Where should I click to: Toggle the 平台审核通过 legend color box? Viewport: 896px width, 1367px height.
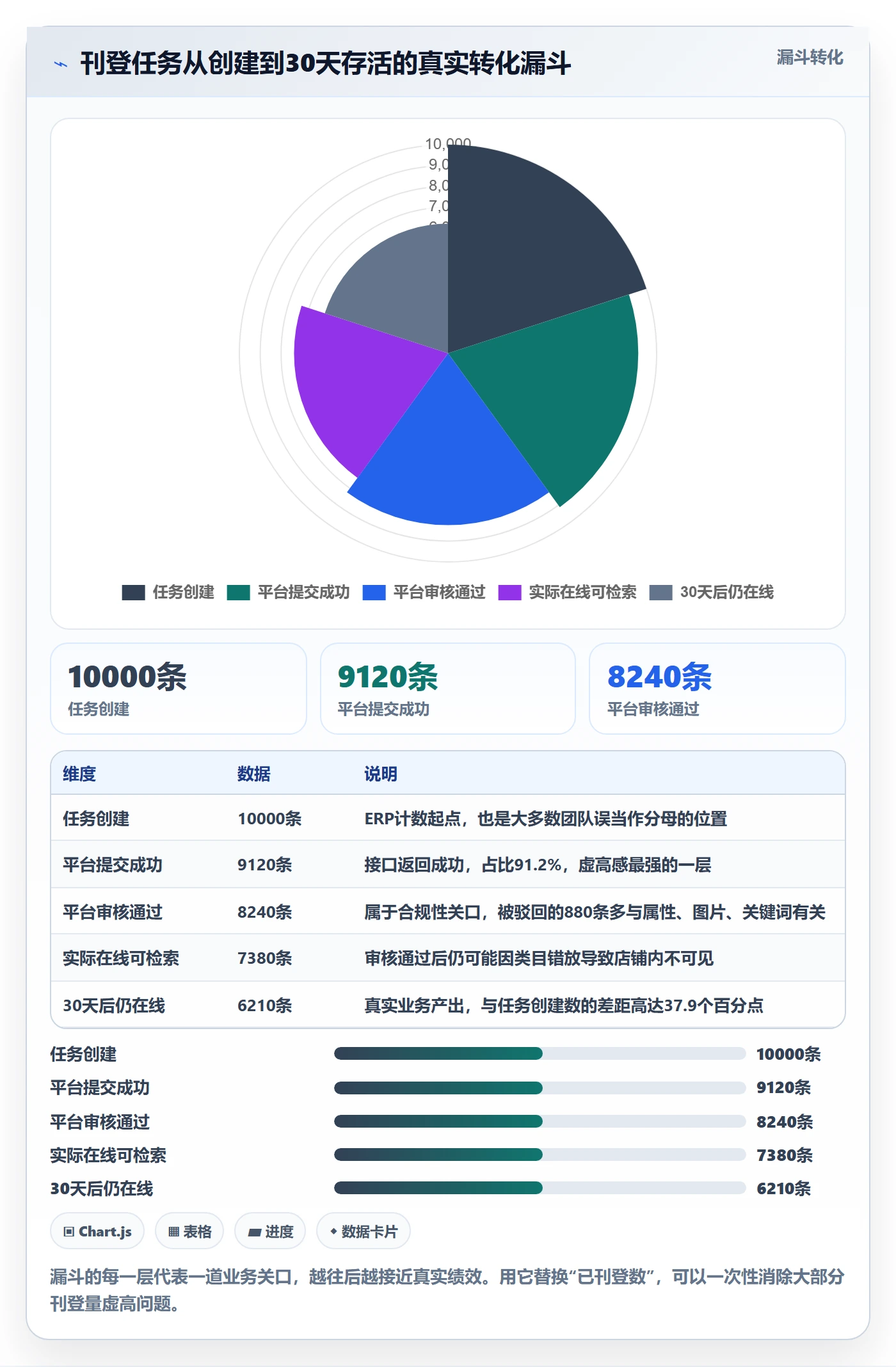click(x=374, y=593)
